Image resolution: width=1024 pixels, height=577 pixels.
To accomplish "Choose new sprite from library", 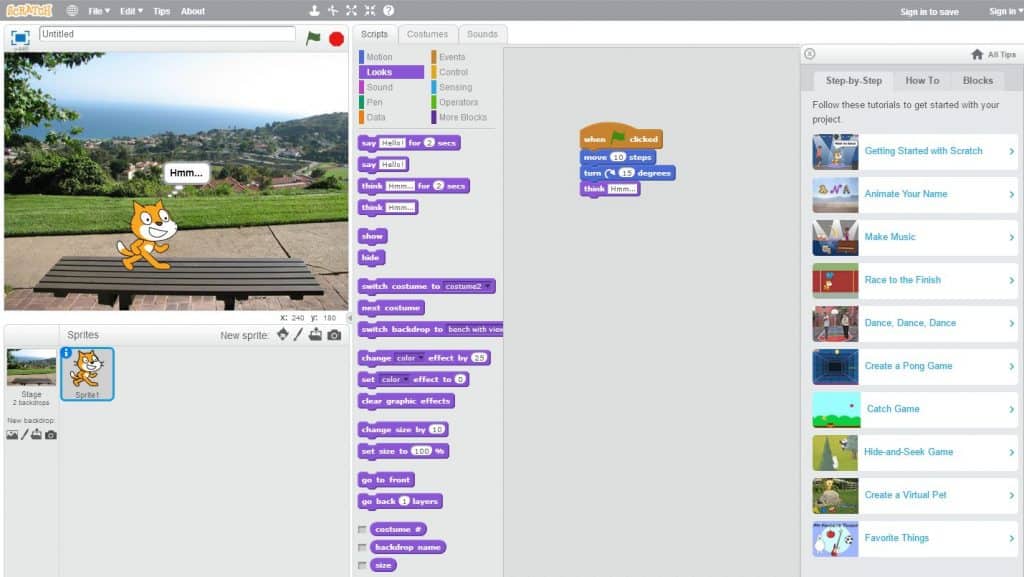I will [282, 335].
